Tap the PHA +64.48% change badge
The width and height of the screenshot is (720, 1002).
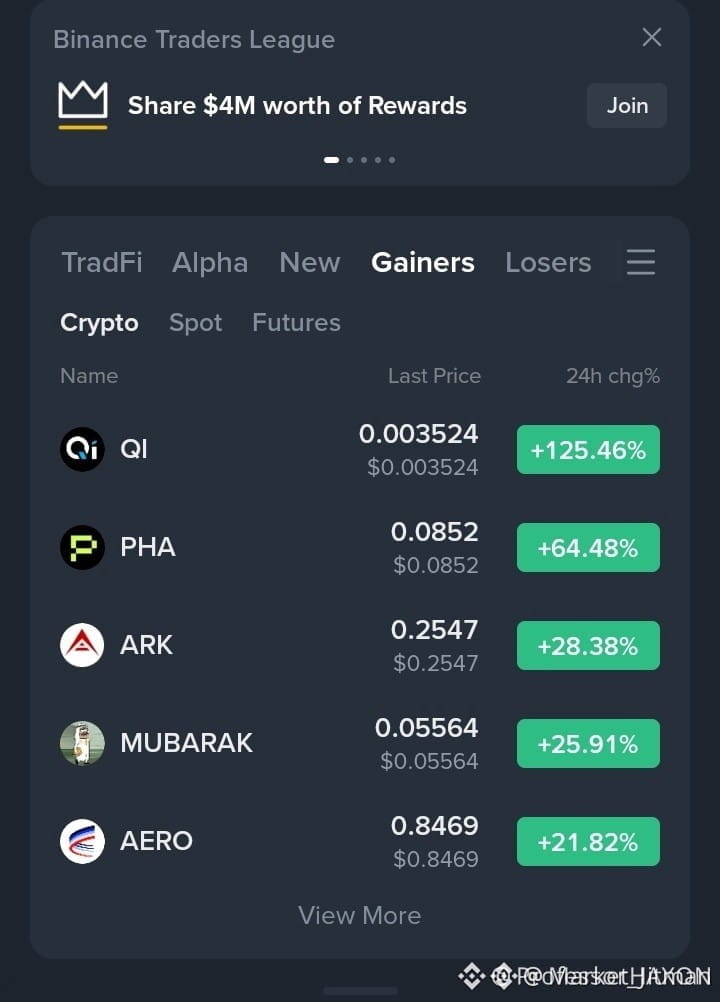click(588, 548)
